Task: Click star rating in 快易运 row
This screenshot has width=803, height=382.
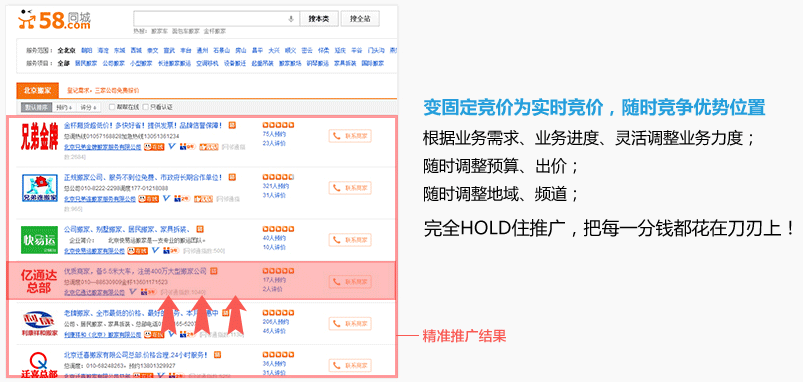Action: point(278,229)
